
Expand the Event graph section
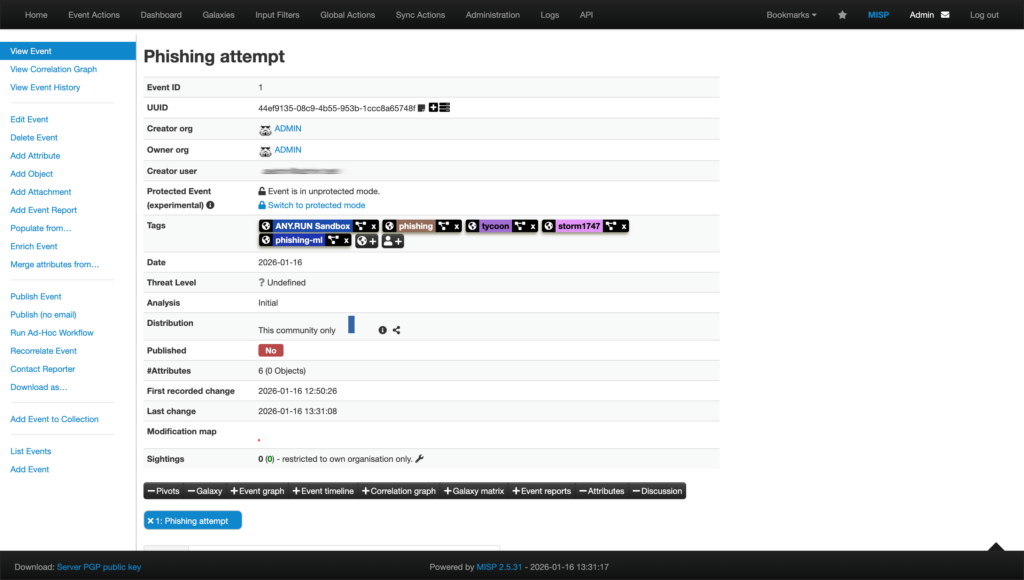click(258, 490)
